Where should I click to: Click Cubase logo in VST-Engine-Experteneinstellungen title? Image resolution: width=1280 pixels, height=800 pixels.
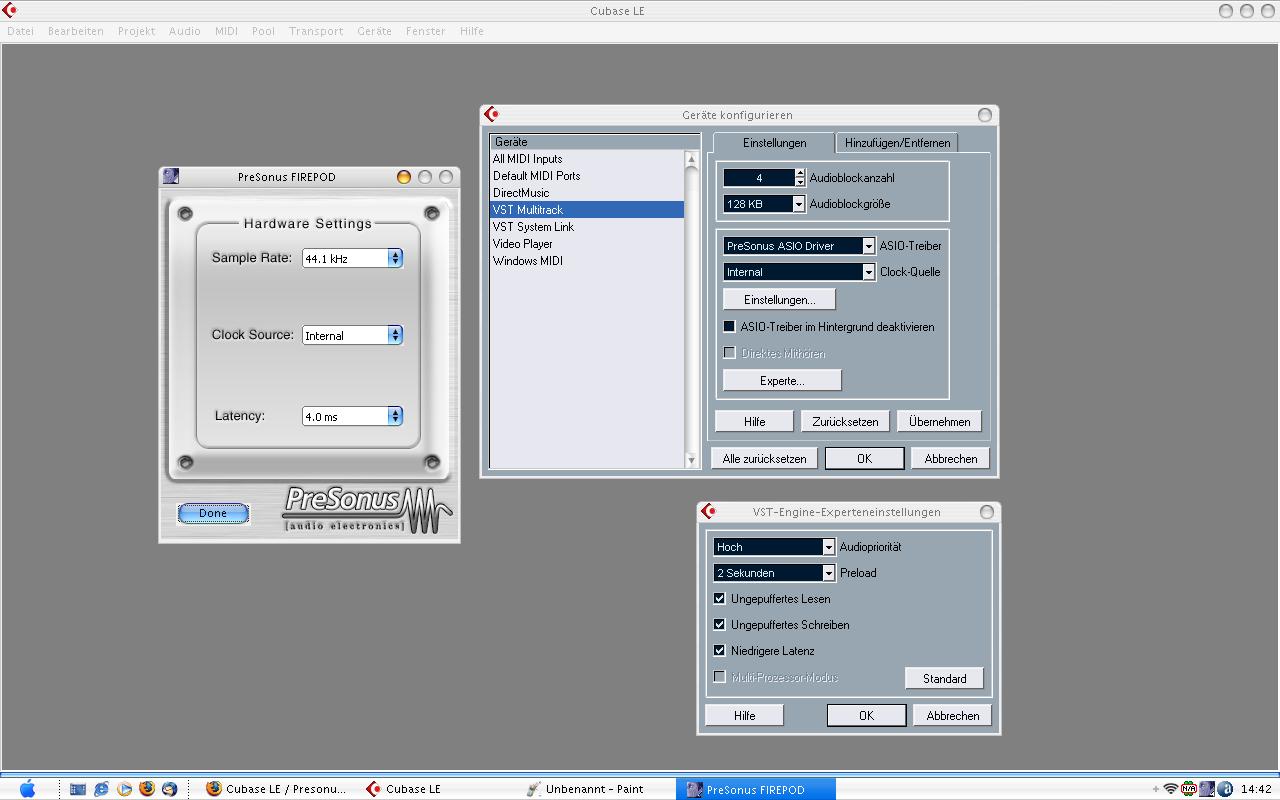(708, 511)
